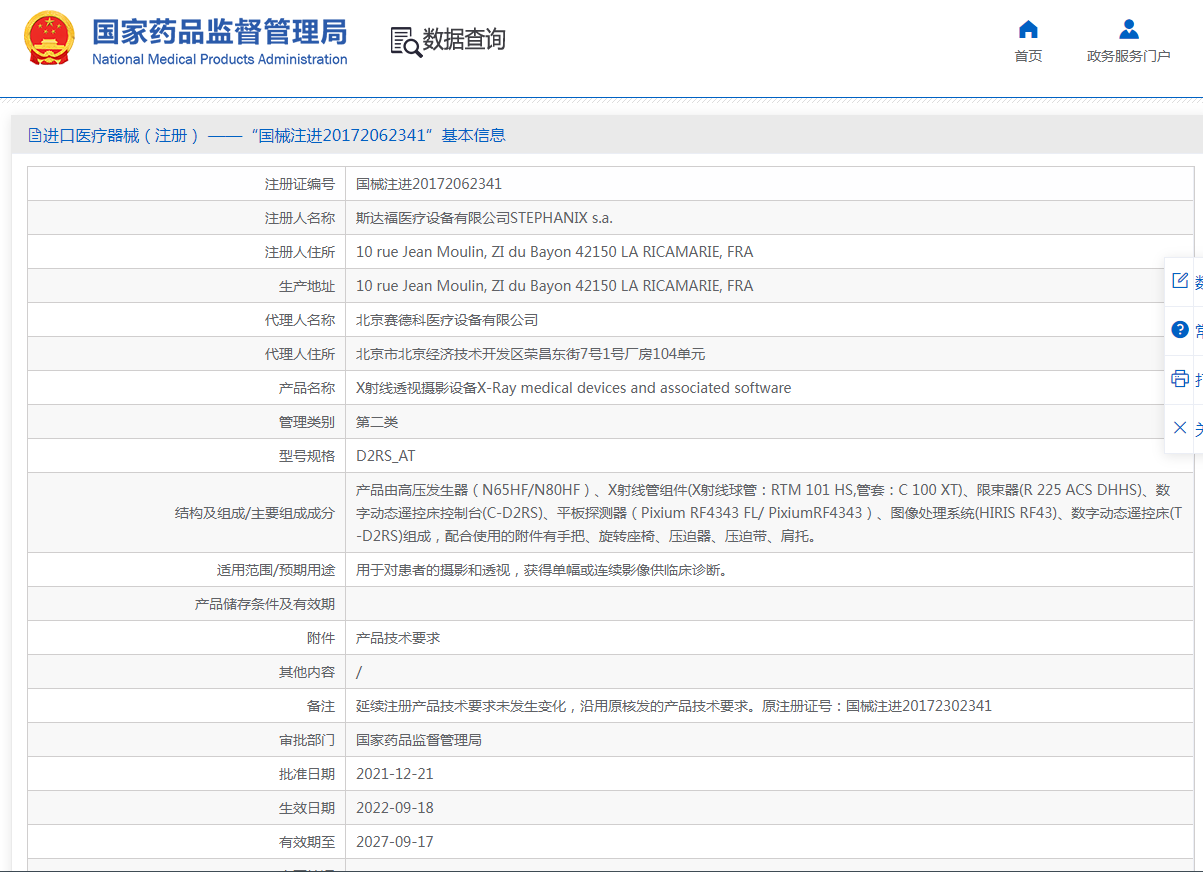This screenshot has width=1203, height=872.
Task: Click the 代理人名称 label cell
Action: pyautogui.click(x=186, y=320)
